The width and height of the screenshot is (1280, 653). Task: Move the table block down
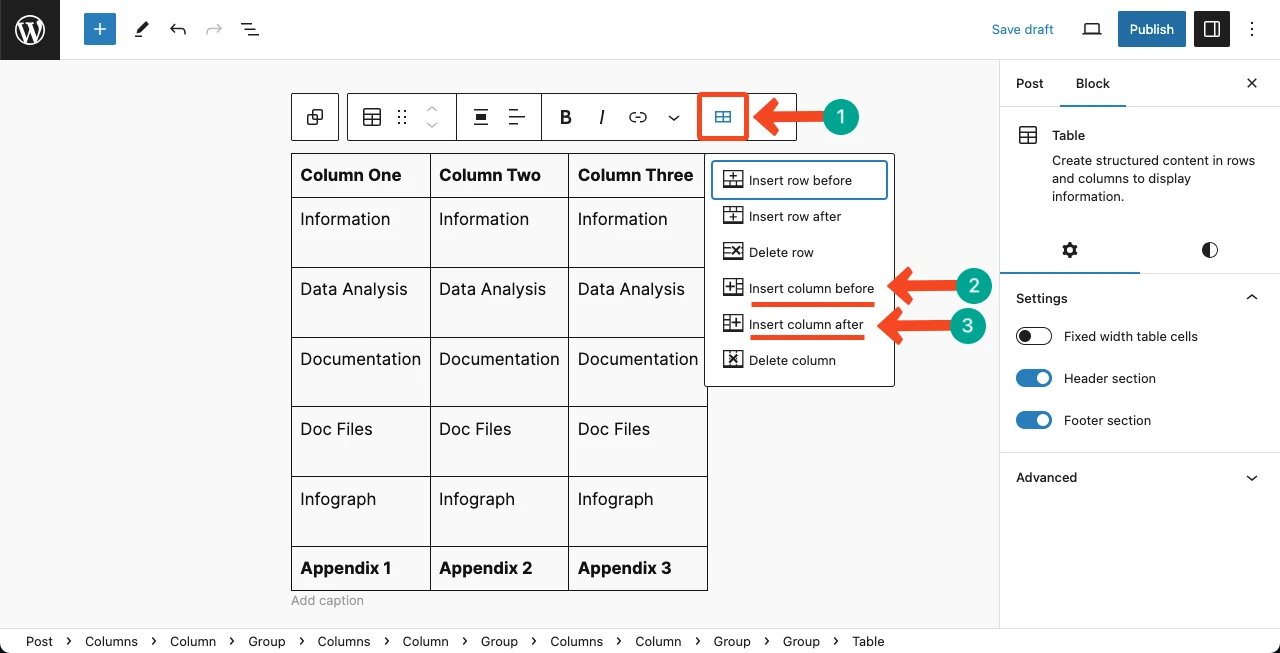click(432, 126)
